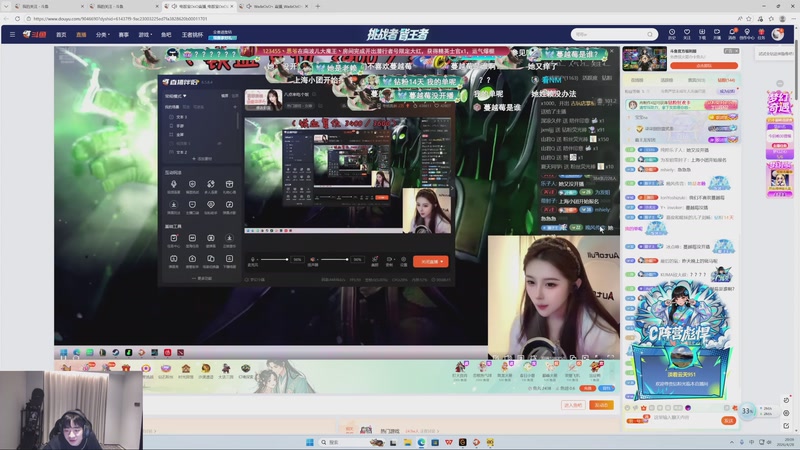The image size is (800, 450).
Task: Open the 梦幻奇遇 activity badge on right sidebar
Action: click(x=779, y=103)
